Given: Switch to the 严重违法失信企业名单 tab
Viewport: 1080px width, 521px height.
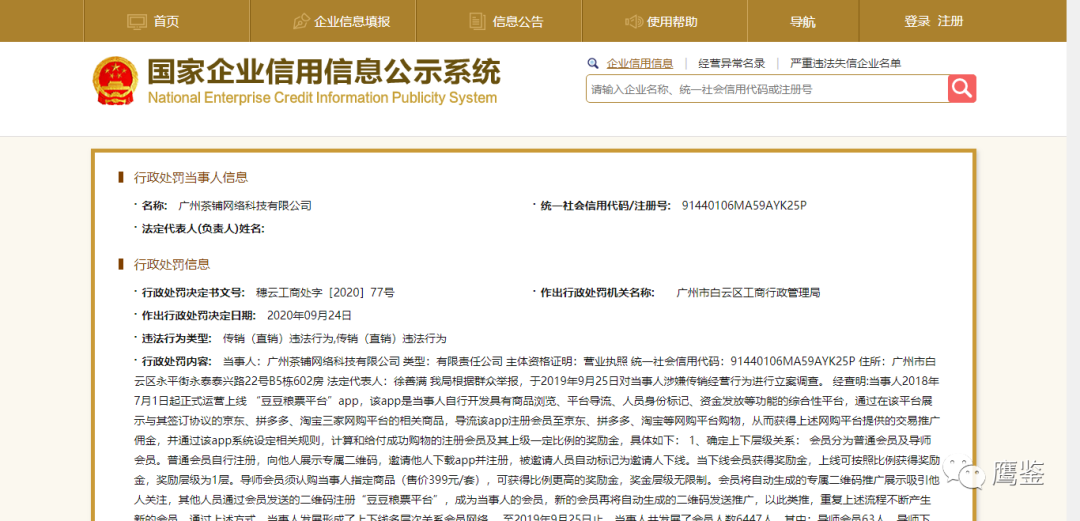Looking at the screenshot, I should click(x=845, y=63).
